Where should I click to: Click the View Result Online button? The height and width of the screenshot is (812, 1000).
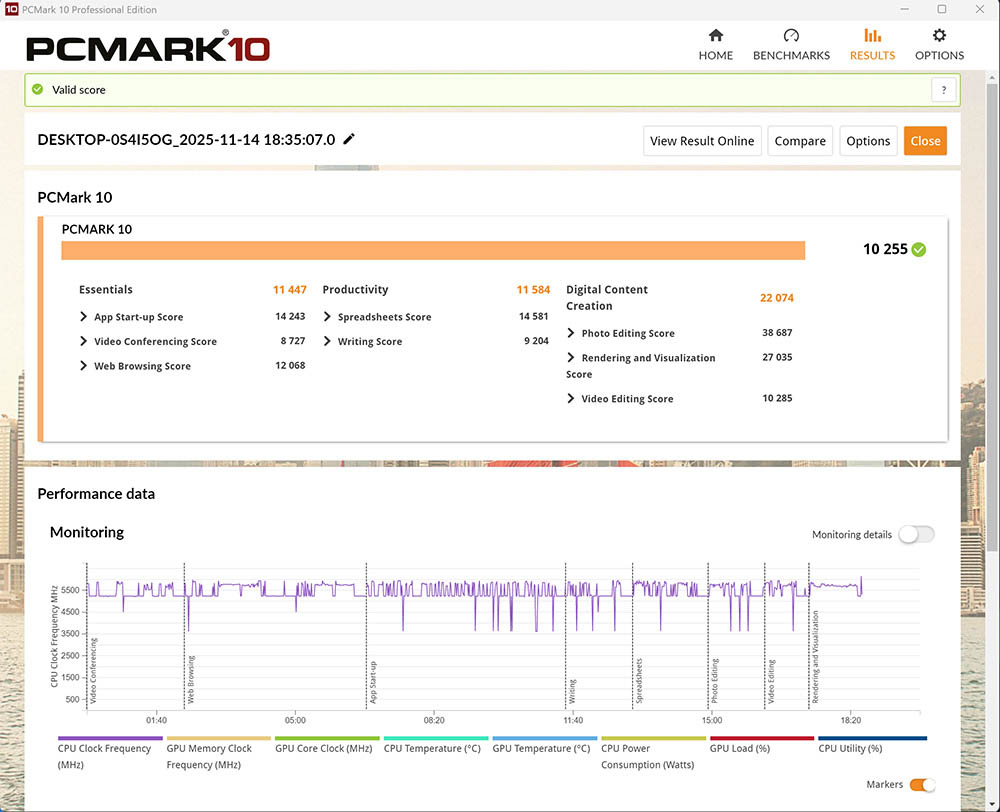(x=702, y=141)
